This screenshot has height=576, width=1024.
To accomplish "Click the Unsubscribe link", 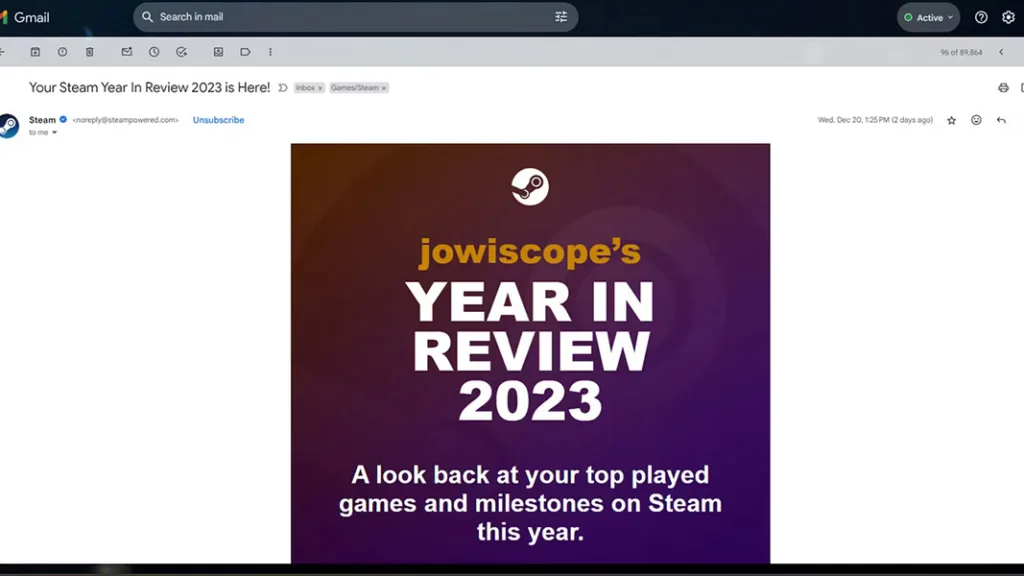I will tap(218, 120).
